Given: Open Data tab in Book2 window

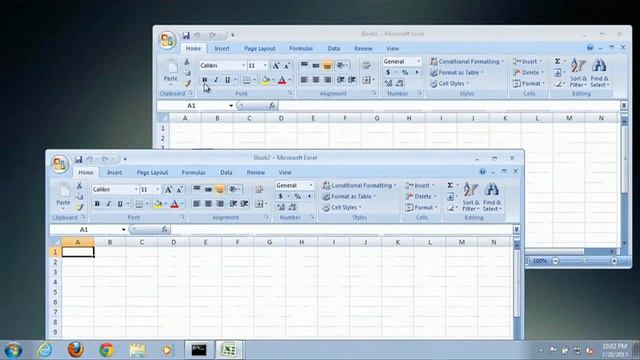Looking at the screenshot, I should click(x=226, y=172).
